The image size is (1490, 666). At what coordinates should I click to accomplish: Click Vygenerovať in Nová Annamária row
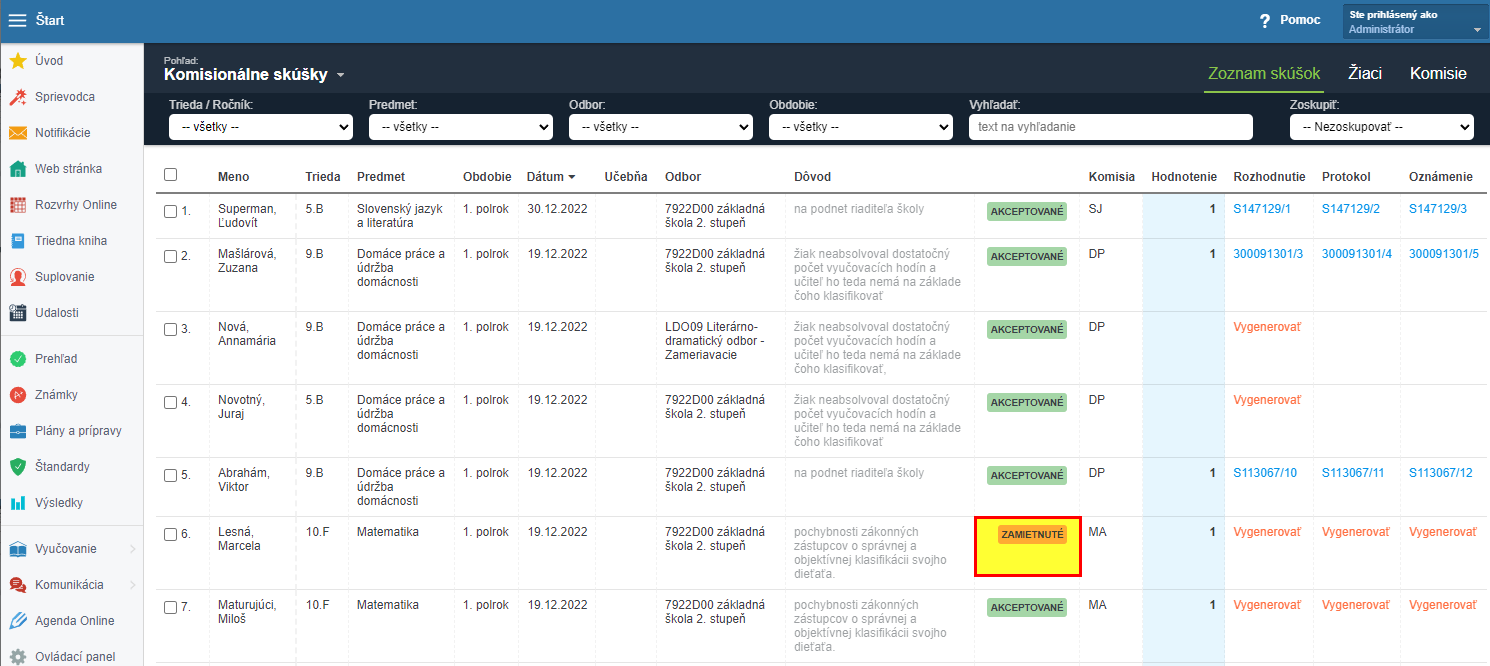click(1267, 327)
